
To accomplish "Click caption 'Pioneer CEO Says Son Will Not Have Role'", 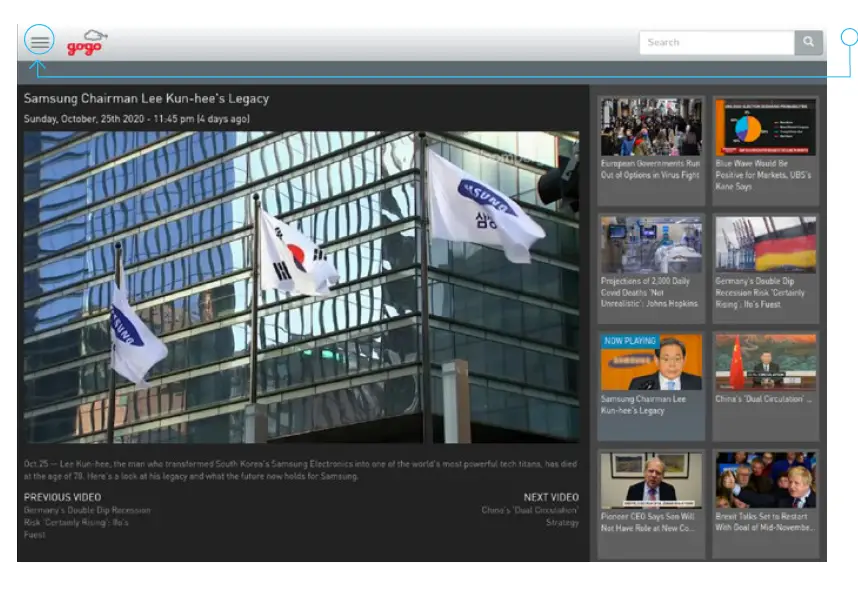I will [648, 522].
